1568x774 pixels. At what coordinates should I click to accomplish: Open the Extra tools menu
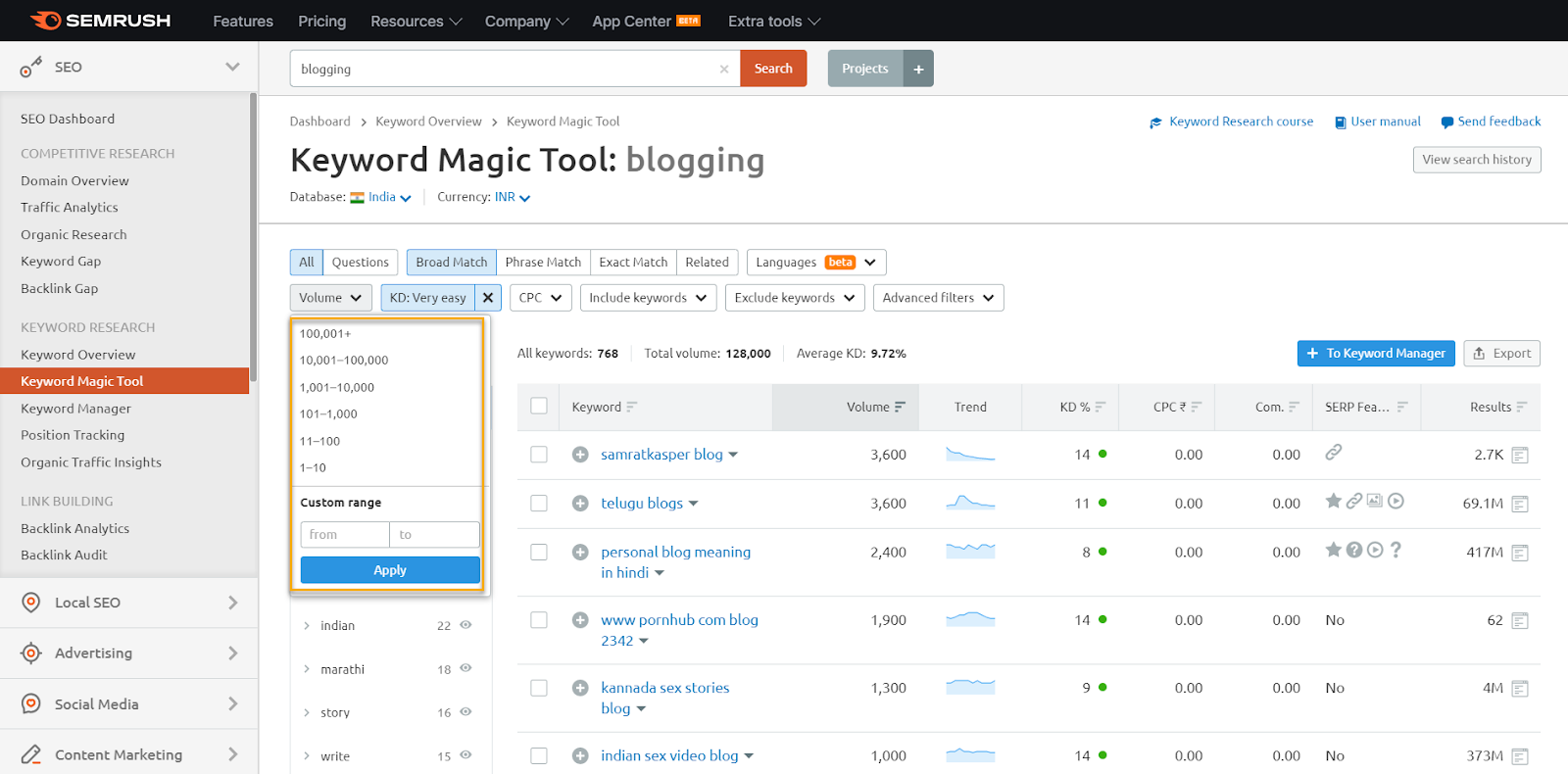pos(774,21)
